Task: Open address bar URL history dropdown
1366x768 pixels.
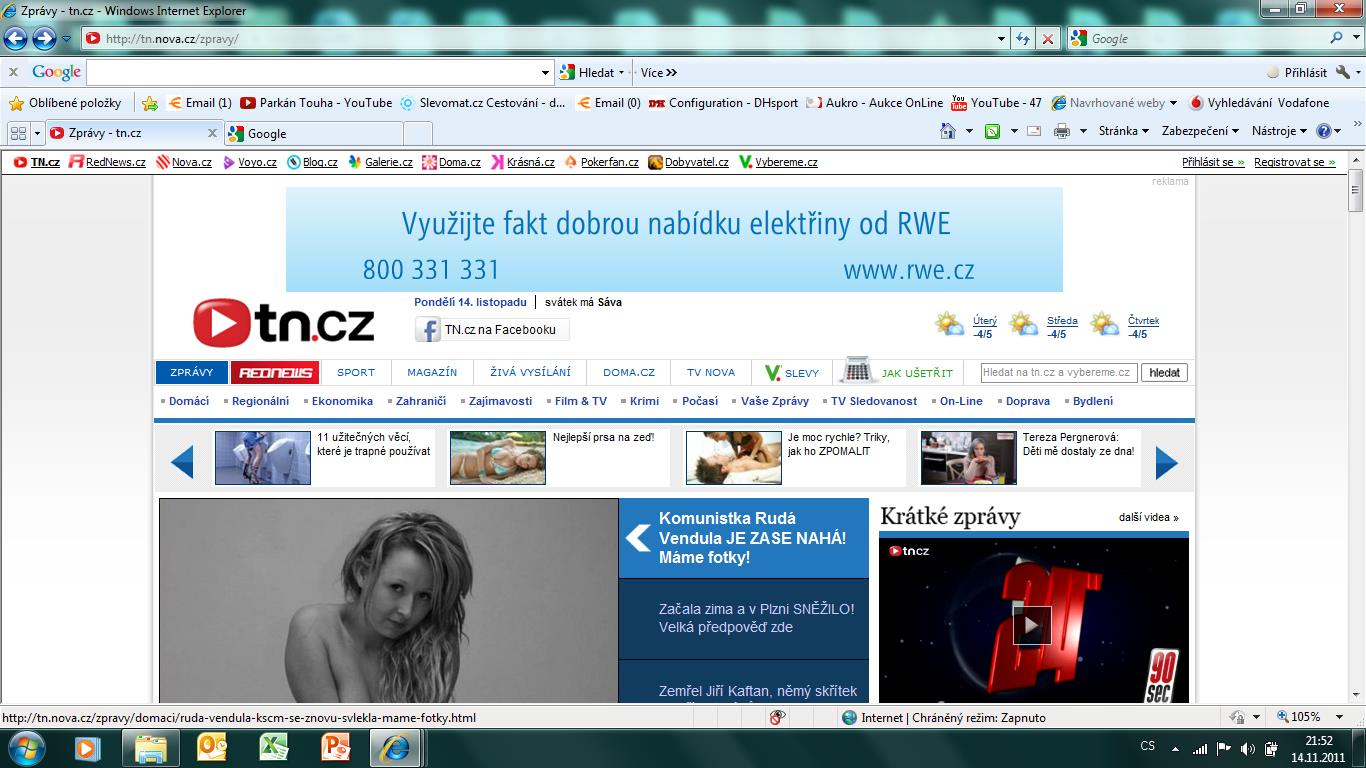Action: [x=1002, y=39]
